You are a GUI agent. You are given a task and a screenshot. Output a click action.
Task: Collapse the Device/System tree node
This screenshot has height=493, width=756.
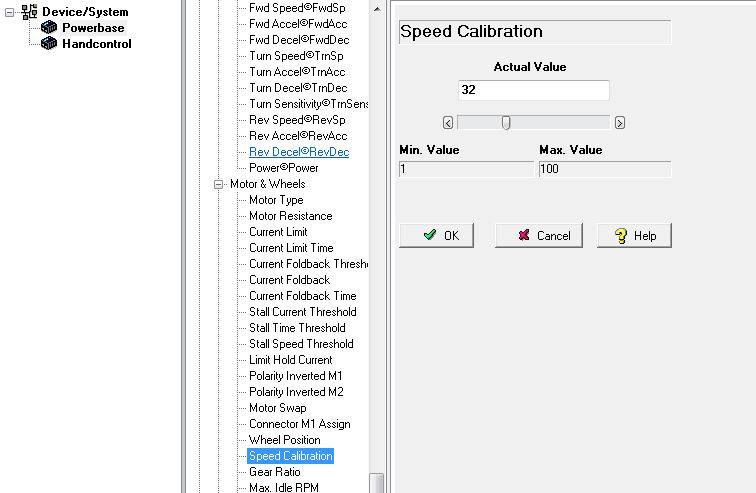pos(9,12)
